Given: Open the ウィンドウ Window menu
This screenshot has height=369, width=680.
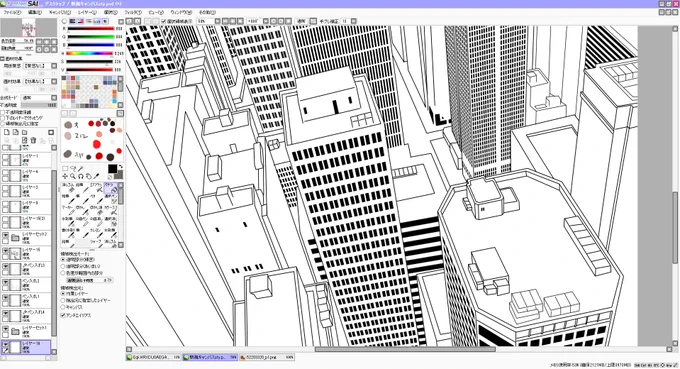Looking at the screenshot, I should click(181, 13).
